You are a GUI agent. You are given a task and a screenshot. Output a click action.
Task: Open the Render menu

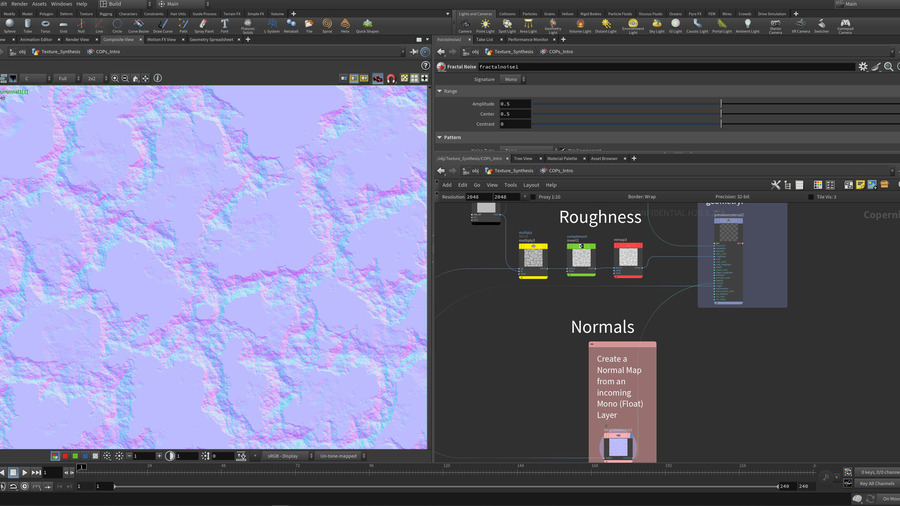20,4
